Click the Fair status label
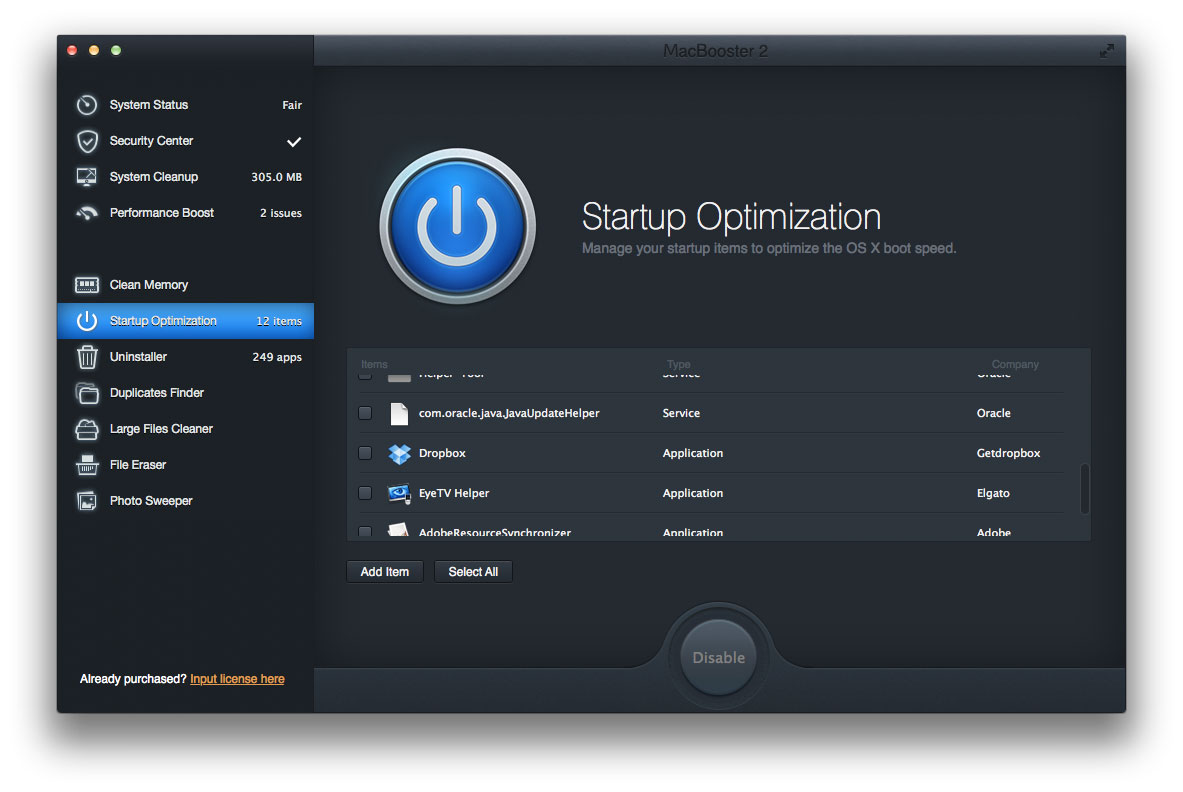Viewport: 1183px width, 792px height. pyautogui.click(x=292, y=105)
